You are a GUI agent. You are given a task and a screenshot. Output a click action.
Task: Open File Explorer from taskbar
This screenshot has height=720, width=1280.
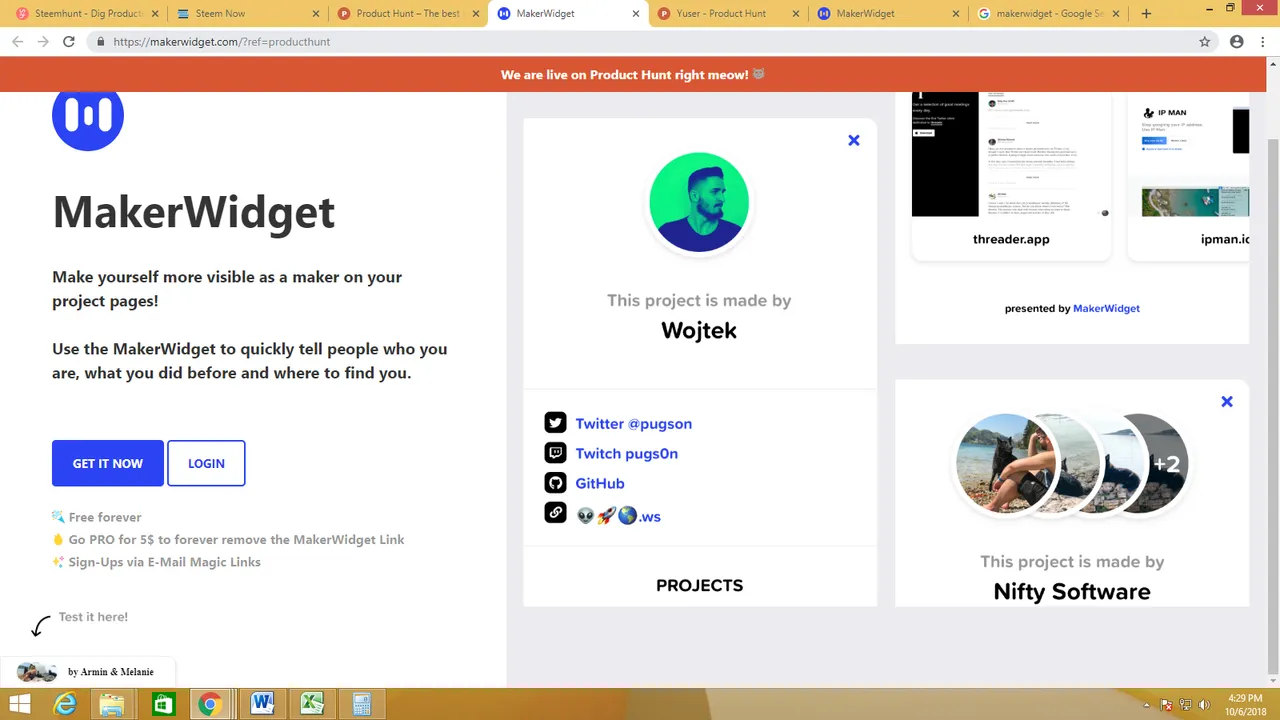pyautogui.click(x=111, y=704)
